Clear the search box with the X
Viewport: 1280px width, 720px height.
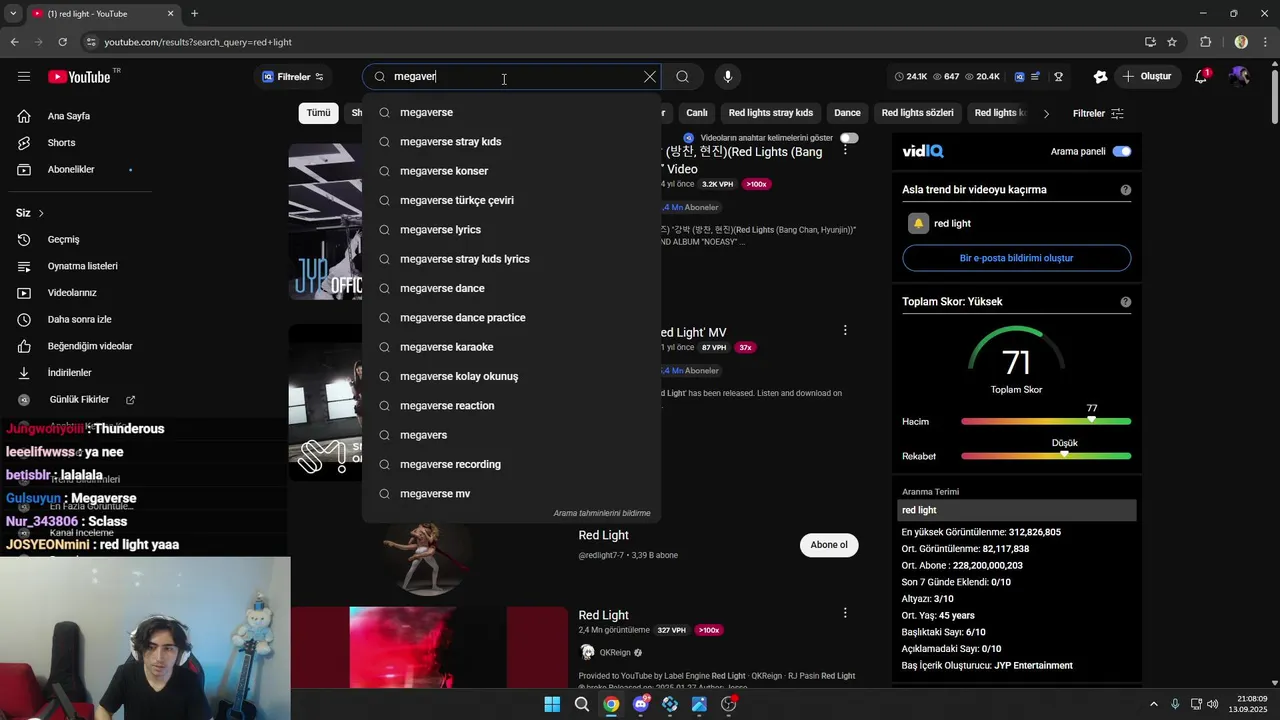pyautogui.click(x=650, y=77)
